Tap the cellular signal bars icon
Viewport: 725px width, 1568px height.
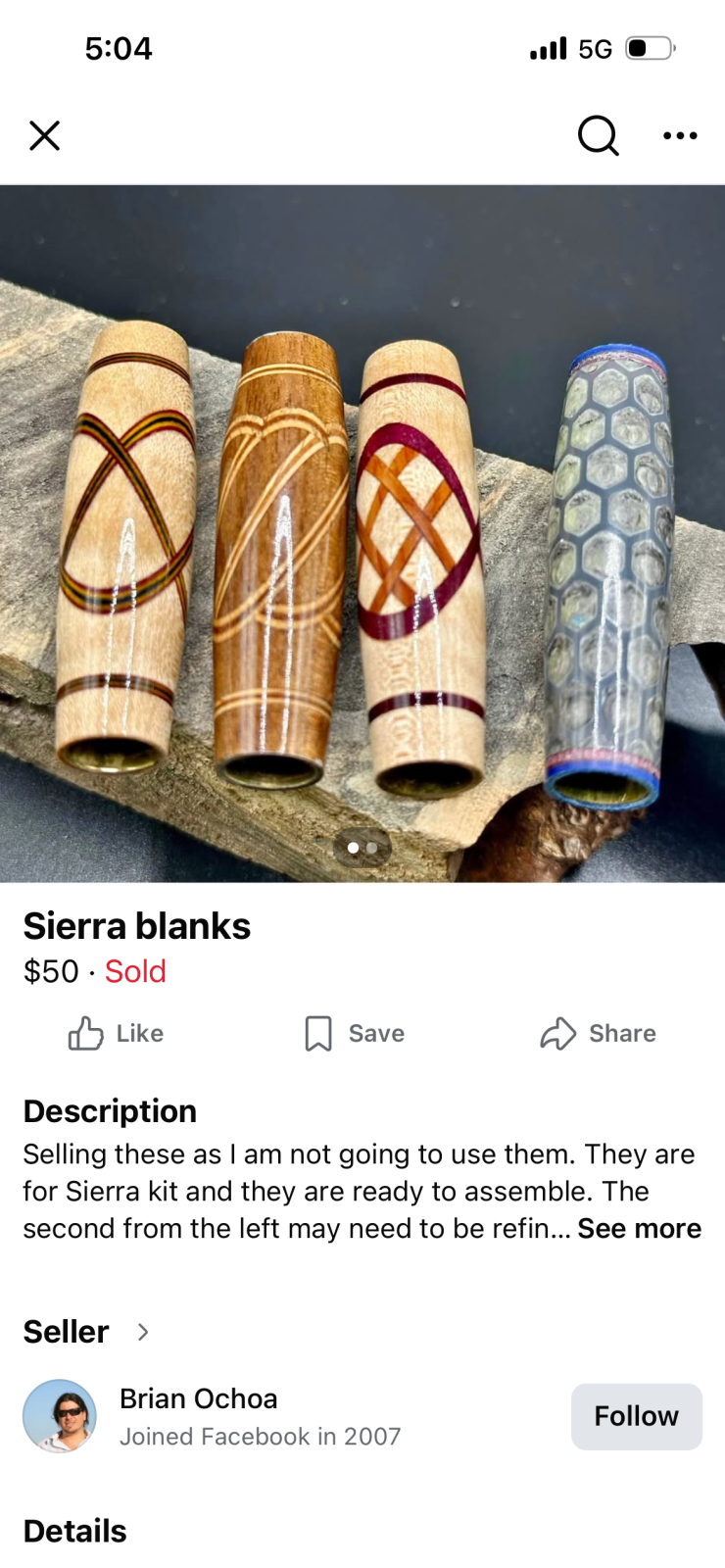coord(548,48)
